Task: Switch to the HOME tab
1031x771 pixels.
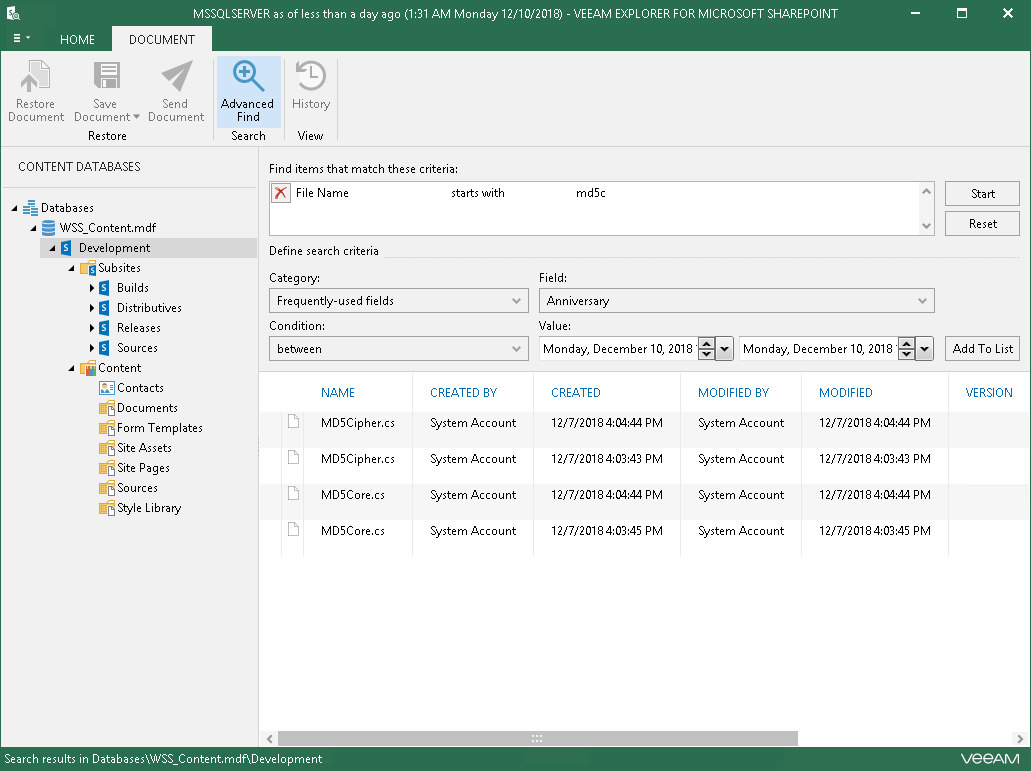Action: click(x=77, y=40)
